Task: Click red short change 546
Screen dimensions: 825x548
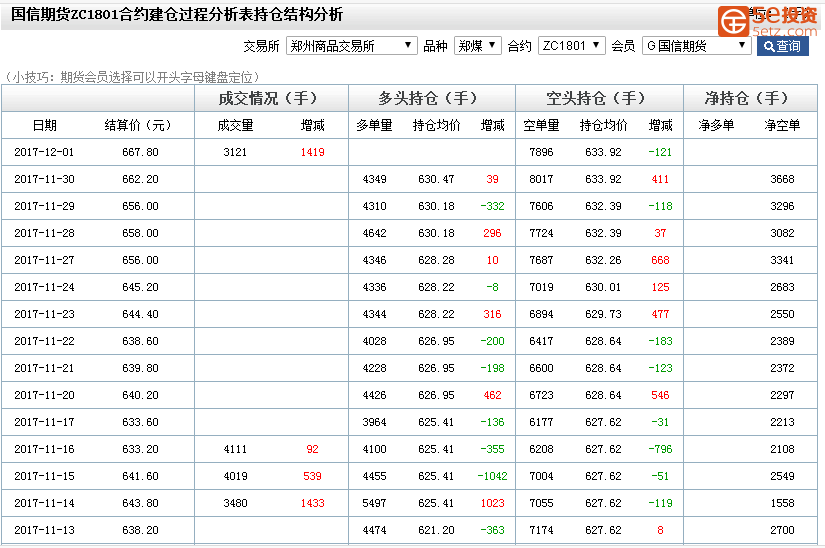Action: pyautogui.click(x=660, y=395)
